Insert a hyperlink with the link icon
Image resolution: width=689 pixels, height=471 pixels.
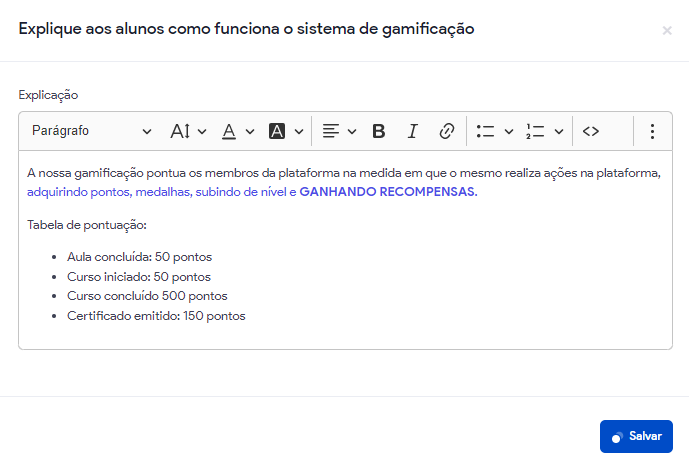[447, 131]
